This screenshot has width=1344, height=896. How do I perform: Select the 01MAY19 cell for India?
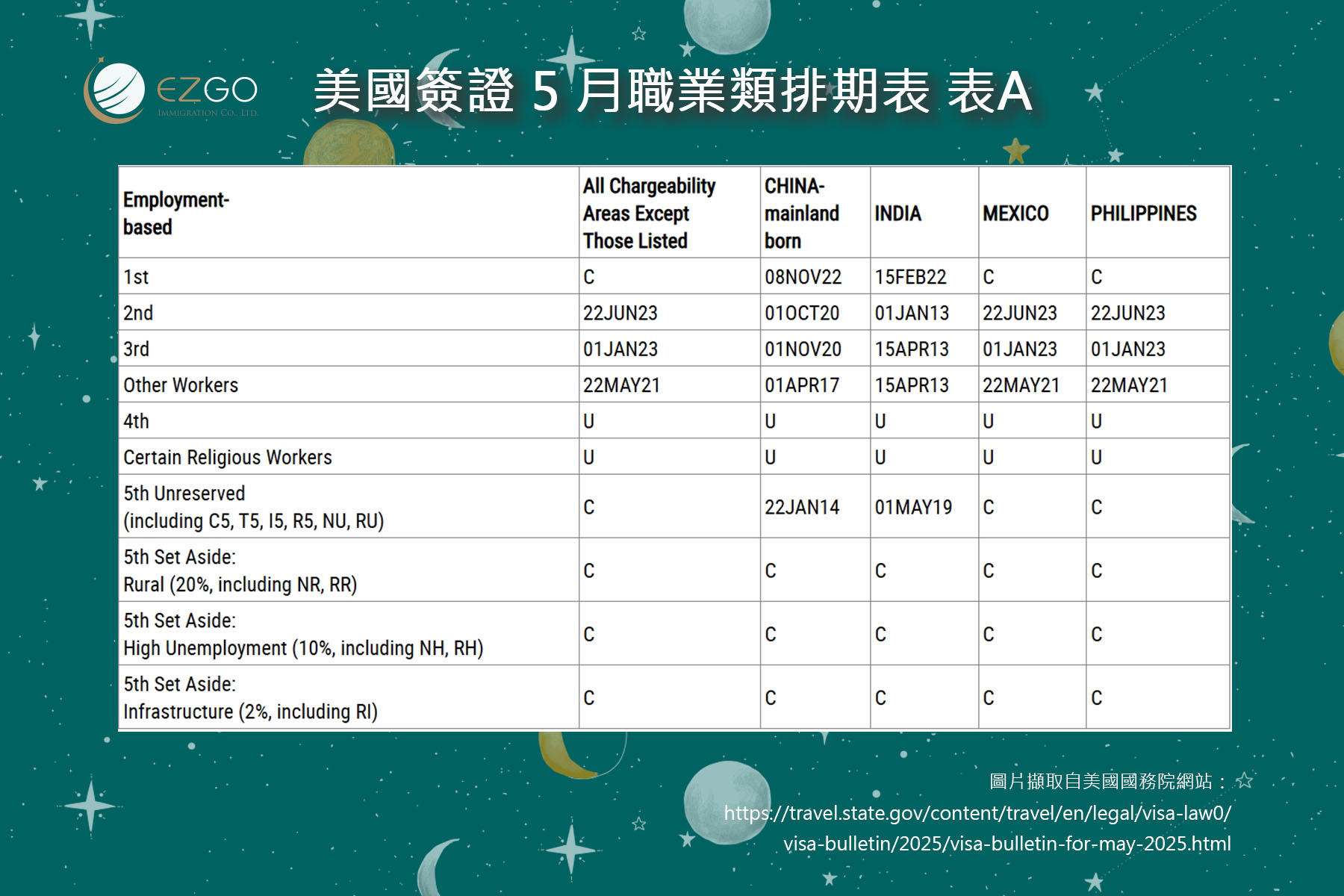(913, 507)
